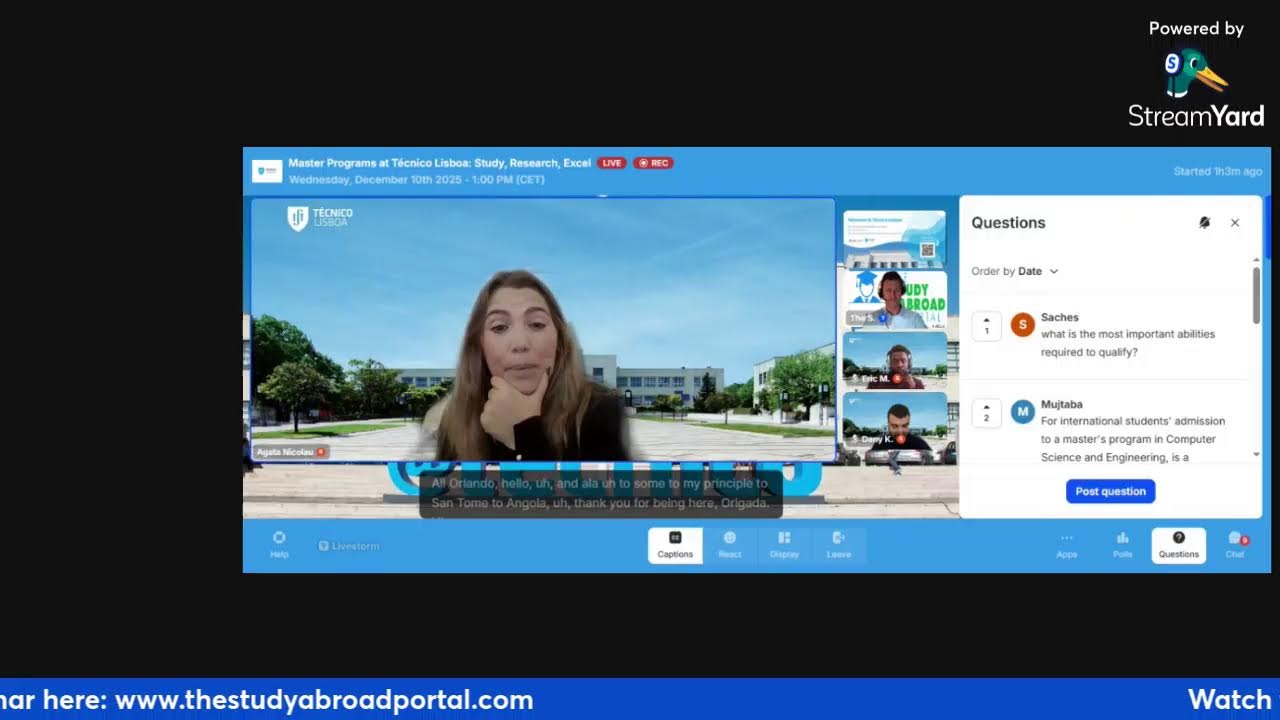Upvote the question from Saches
Viewport: 1280px width, 720px height.
(x=986, y=326)
